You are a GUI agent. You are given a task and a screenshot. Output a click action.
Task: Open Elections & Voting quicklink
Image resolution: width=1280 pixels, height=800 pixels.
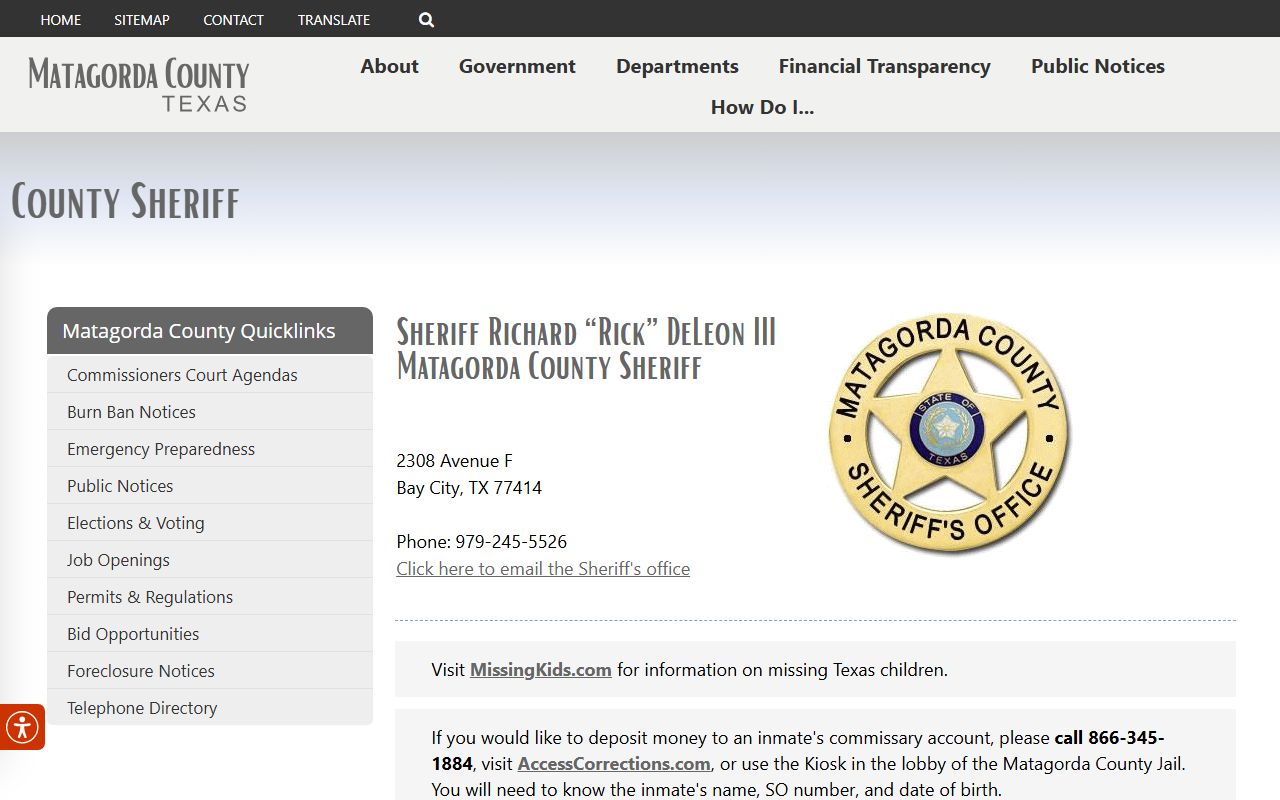point(210,523)
